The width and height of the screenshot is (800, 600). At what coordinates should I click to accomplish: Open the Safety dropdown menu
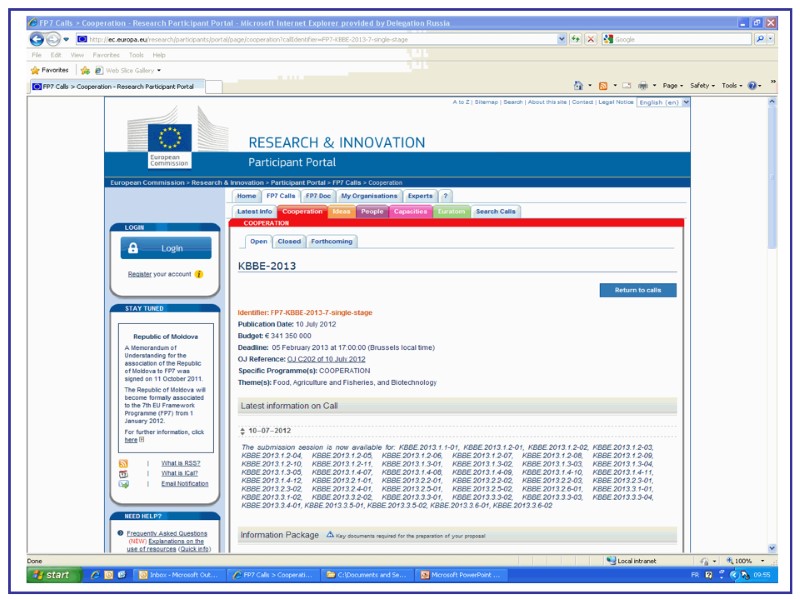click(703, 86)
